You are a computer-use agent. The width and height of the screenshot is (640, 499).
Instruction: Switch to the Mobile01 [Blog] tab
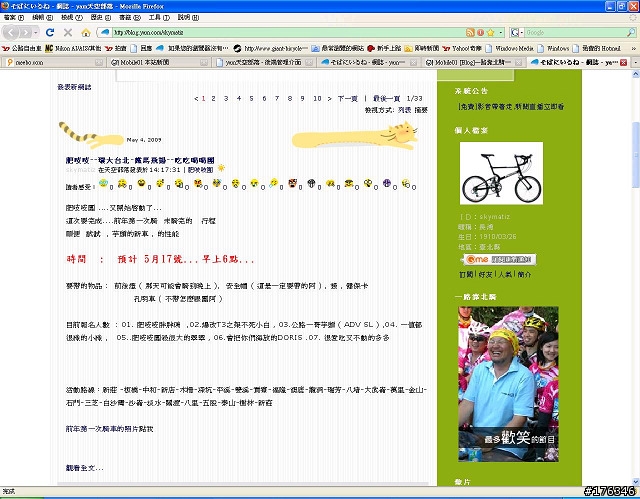(x=474, y=62)
